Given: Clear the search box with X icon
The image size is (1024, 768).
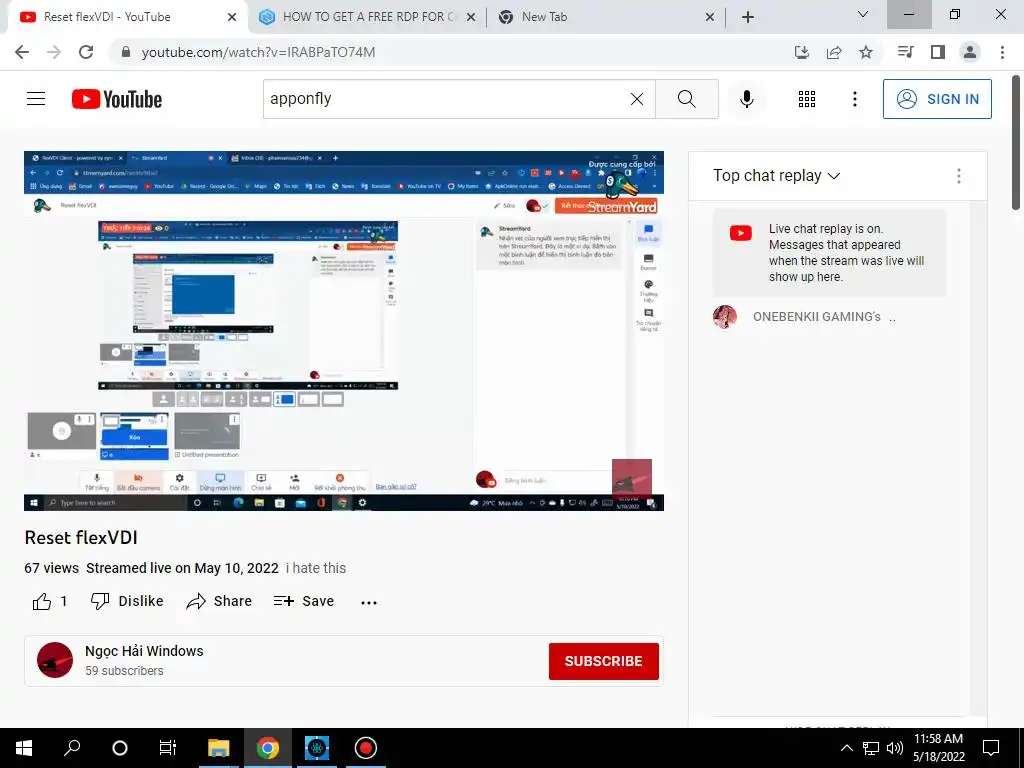Looking at the screenshot, I should [x=637, y=99].
